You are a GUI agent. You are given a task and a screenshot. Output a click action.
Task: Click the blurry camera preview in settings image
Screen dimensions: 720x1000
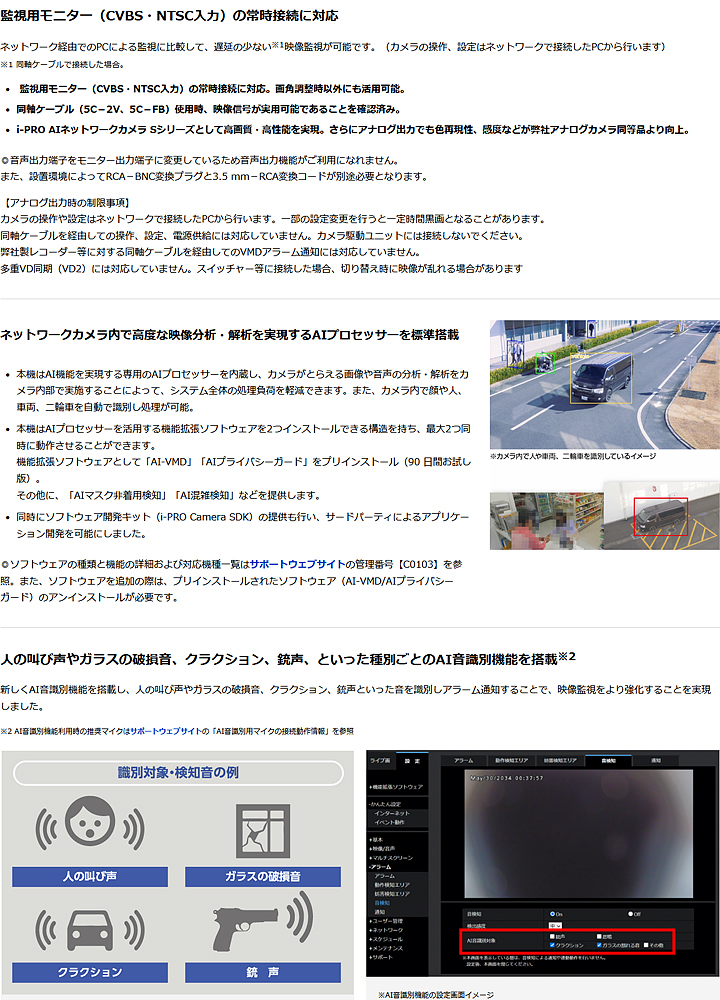(578, 834)
